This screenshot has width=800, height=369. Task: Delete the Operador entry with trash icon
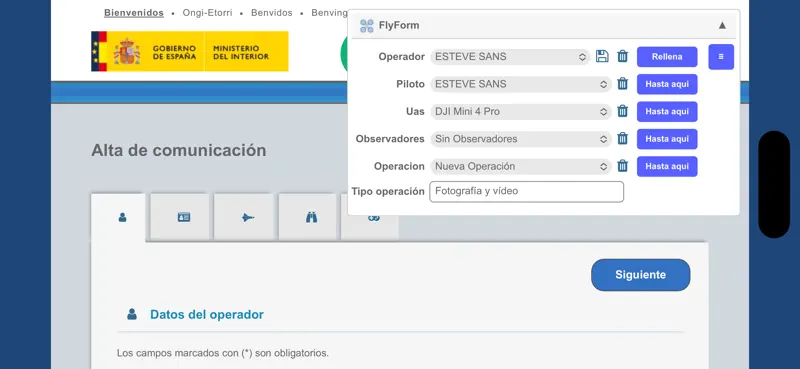[622, 56]
